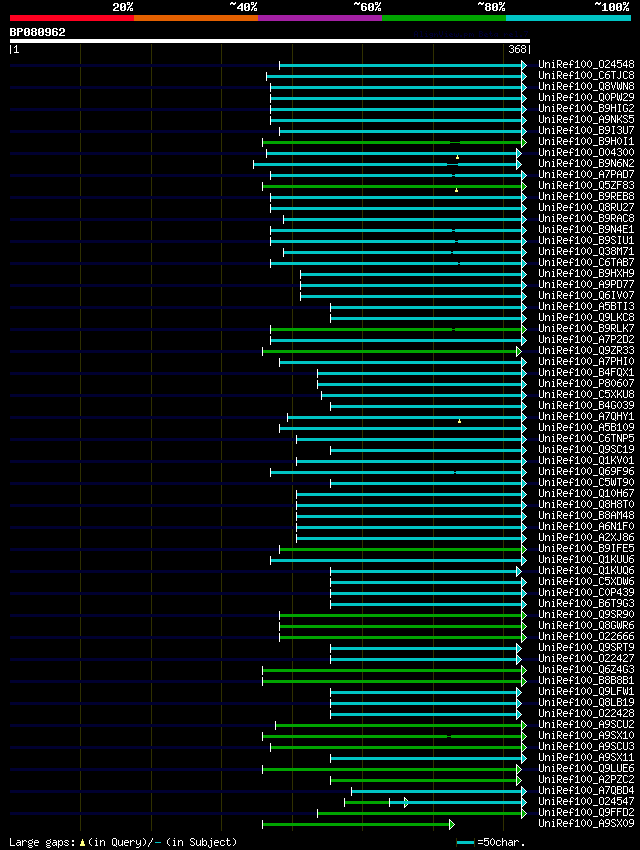The image size is (640, 850).
Task: Click the UniRef100_A7QBD4 label text
Action: 586,790
